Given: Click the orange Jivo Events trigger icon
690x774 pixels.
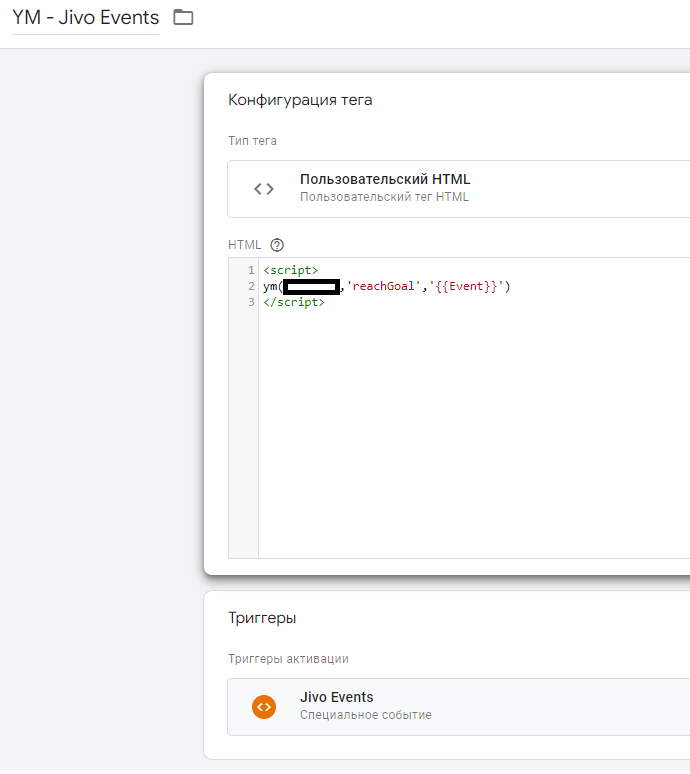Looking at the screenshot, I should (x=263, y=706).
